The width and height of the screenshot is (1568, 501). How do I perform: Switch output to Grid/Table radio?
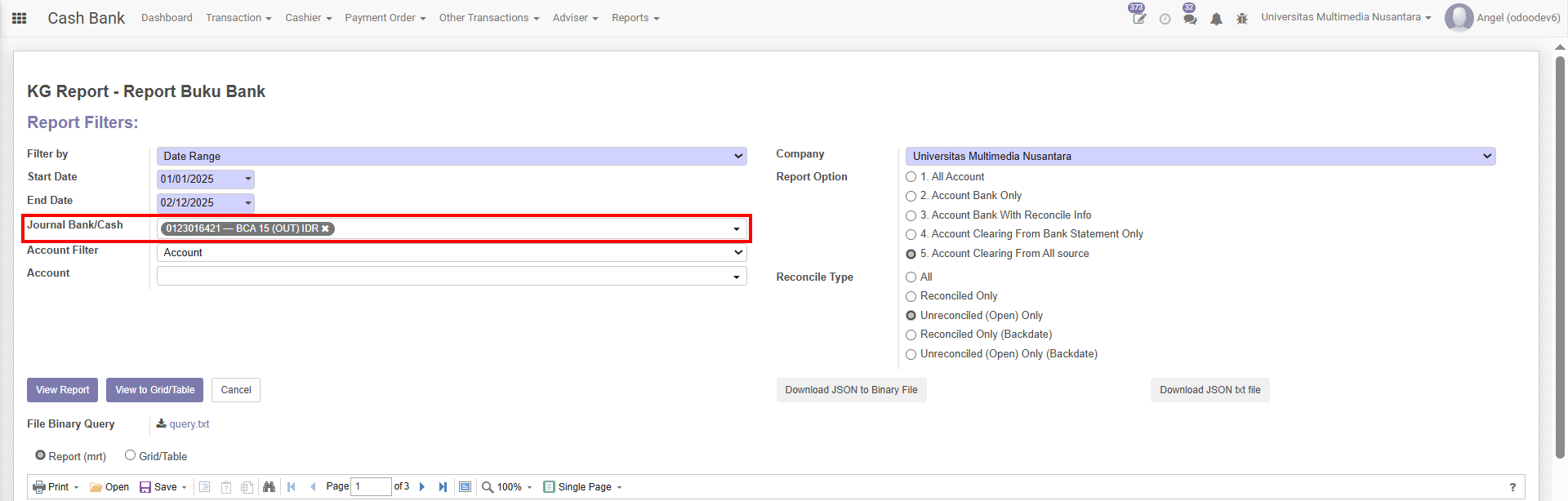click(130, 456)
